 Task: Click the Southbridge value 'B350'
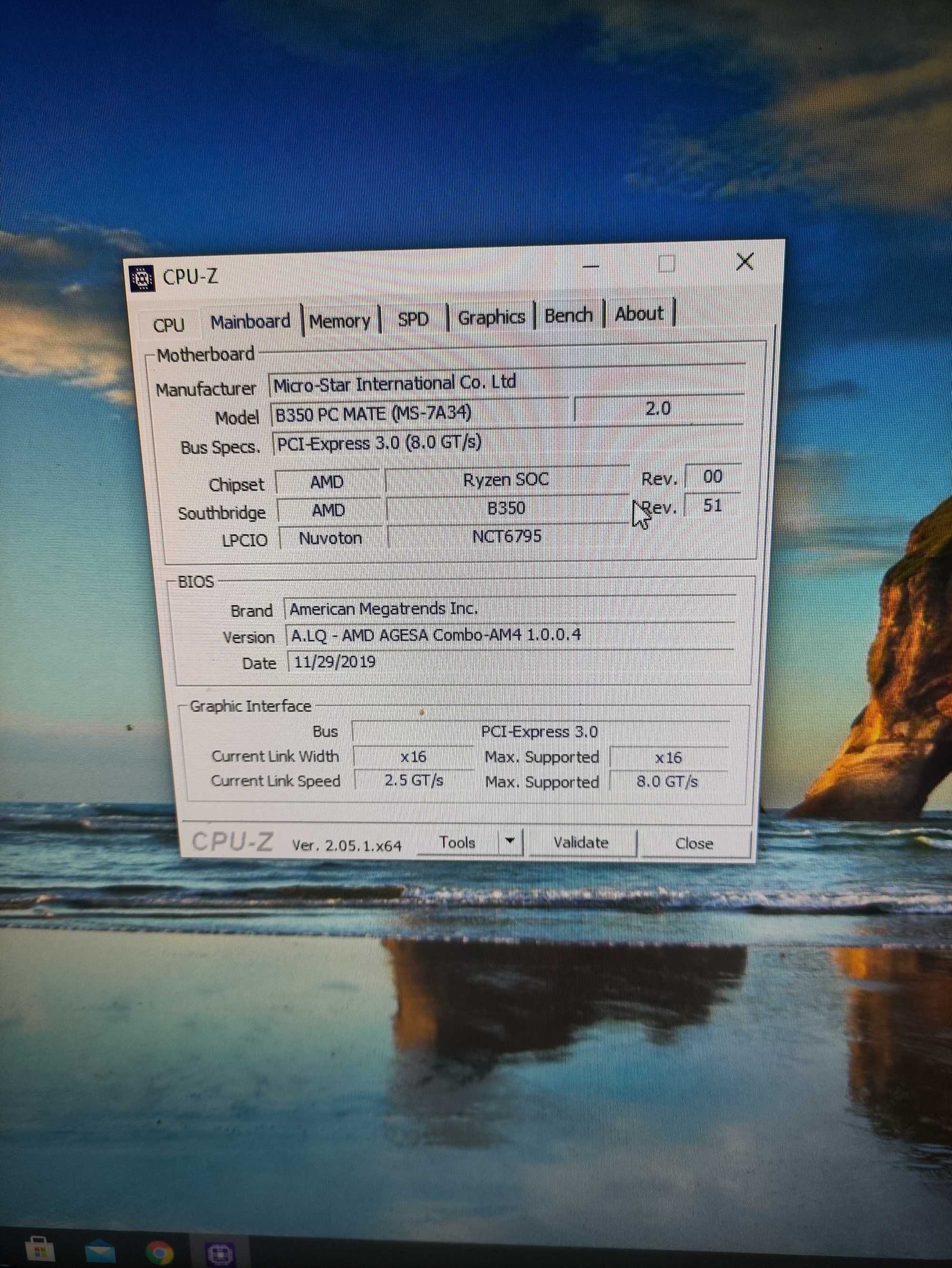point(506,508)
